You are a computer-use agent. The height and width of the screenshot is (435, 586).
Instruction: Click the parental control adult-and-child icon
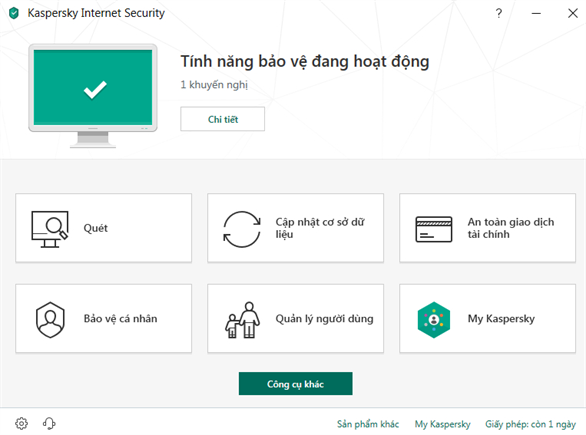(x=242, y=320)
